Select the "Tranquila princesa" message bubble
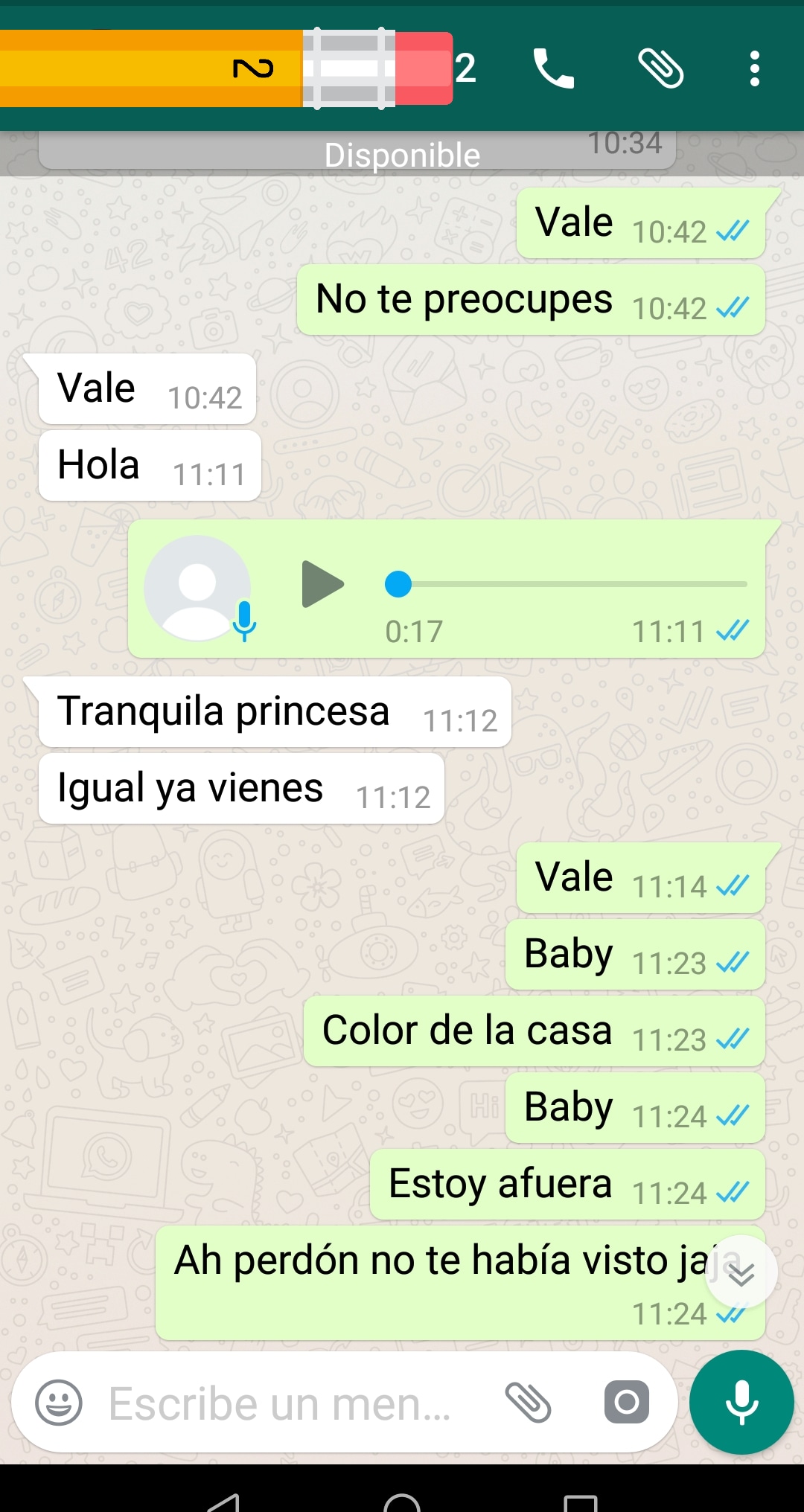 [275, 712]
